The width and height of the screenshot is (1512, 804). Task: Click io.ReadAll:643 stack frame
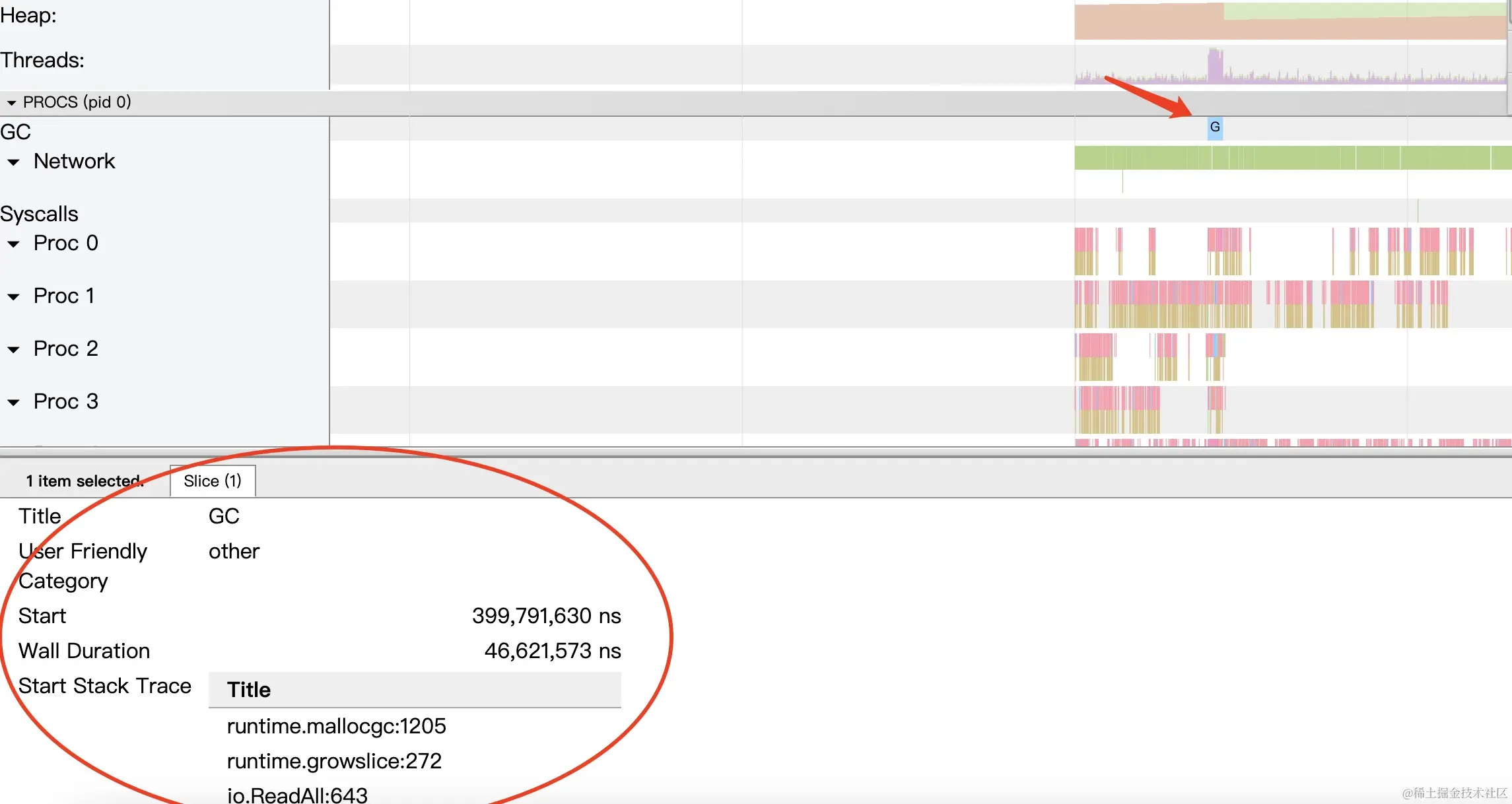(297, 795)
